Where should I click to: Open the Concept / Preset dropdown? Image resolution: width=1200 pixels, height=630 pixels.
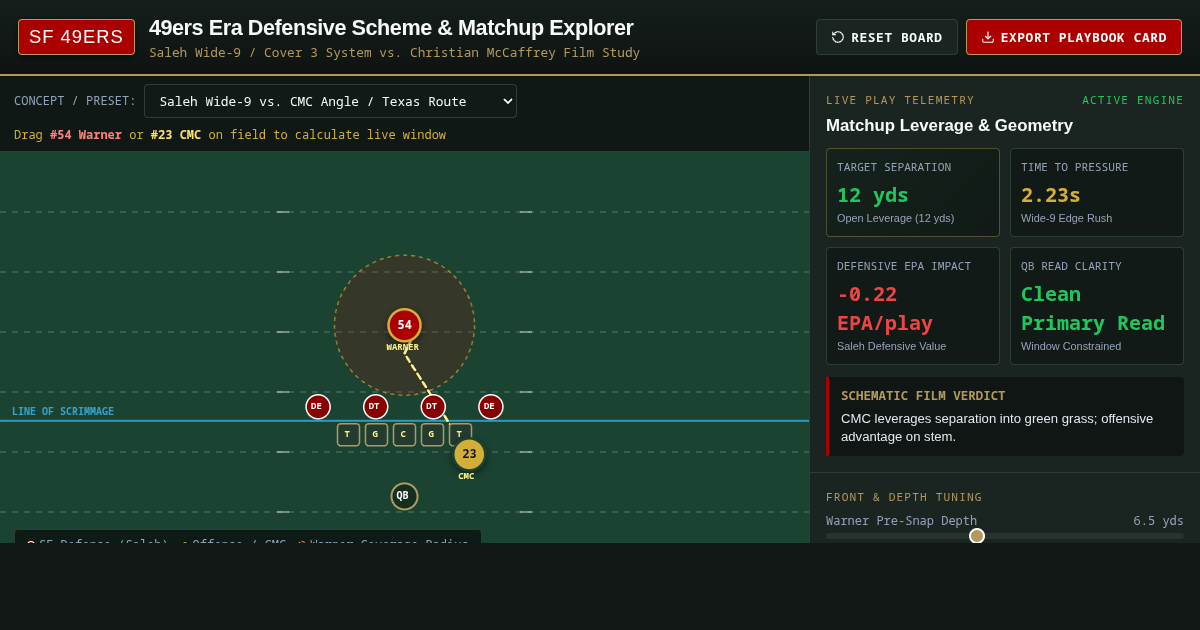[x=330, y=101]
